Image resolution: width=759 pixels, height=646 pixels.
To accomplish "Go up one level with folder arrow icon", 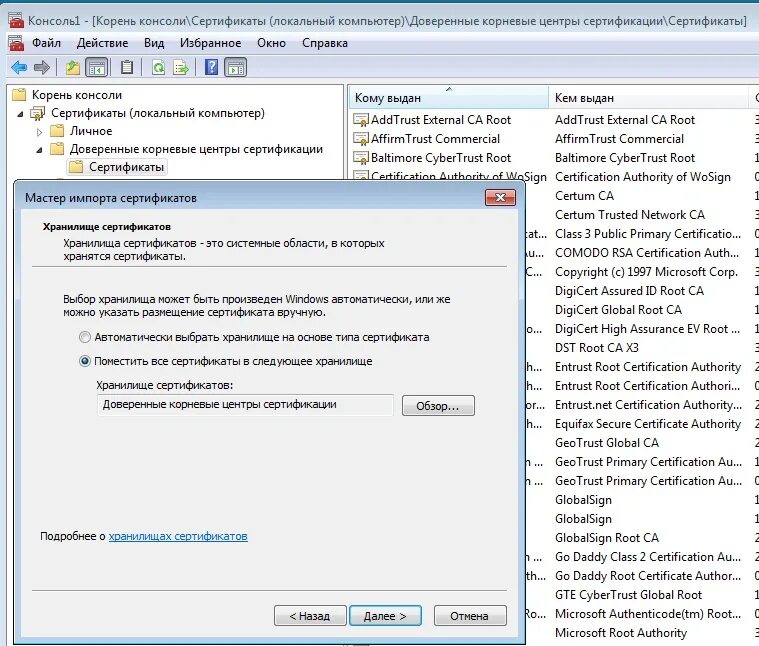I will coord(73,67).
